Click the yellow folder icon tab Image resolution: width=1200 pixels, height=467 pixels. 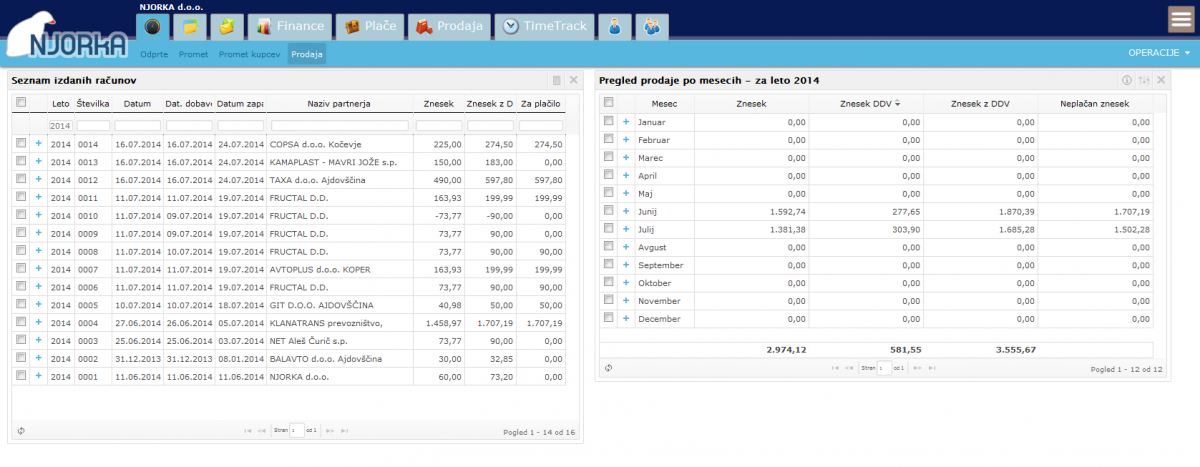190,27
